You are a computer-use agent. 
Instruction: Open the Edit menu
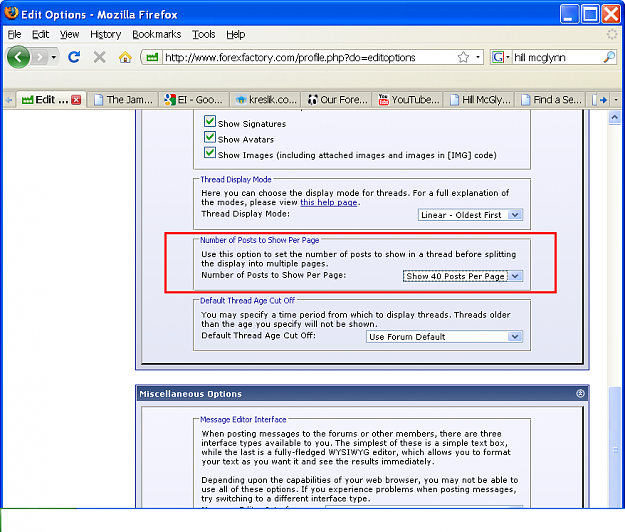pyautogui.click(x=40, y=35)
